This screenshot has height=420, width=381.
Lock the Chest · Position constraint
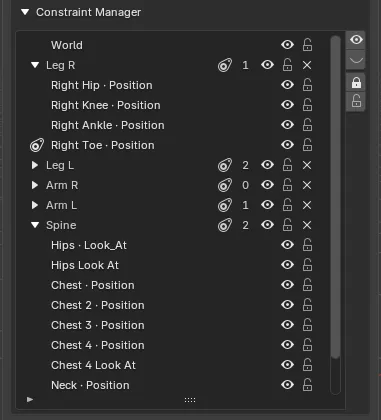(307, 285)
